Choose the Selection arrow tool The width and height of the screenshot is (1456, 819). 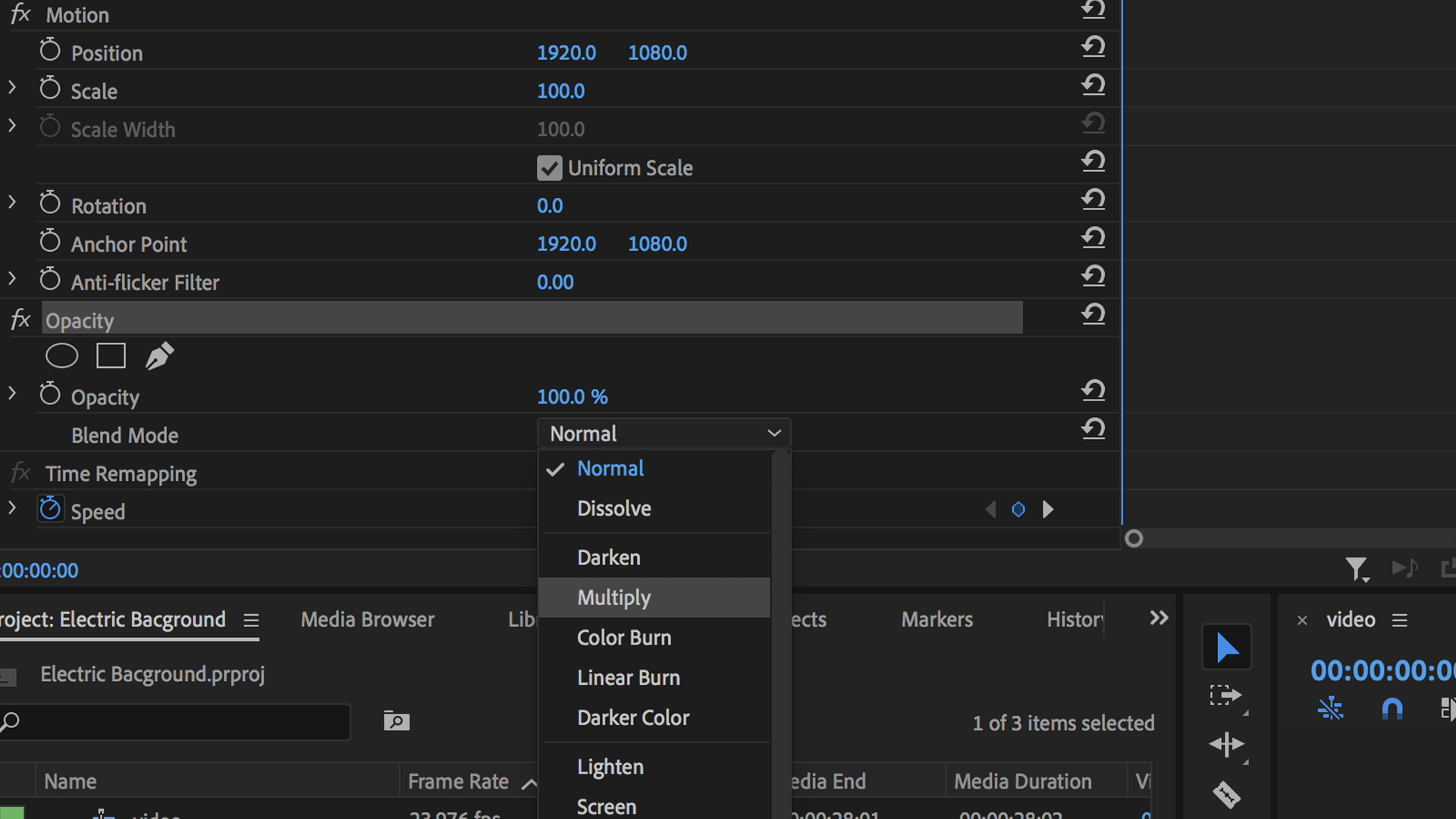[1226, 648]
